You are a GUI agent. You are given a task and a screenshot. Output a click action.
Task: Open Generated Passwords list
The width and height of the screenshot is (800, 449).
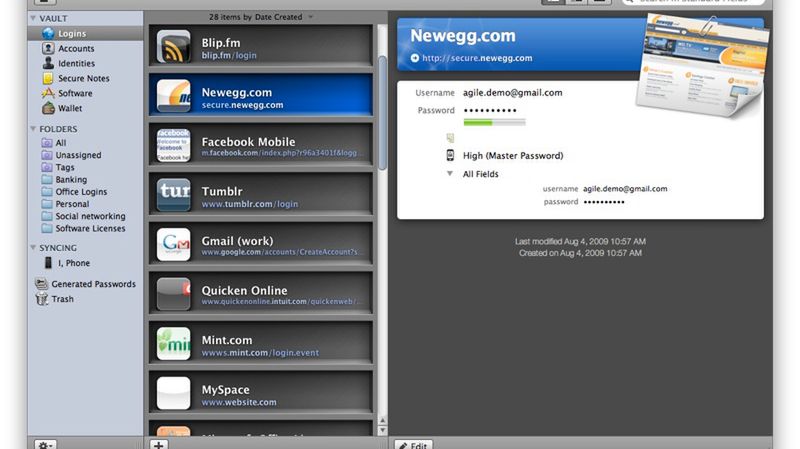click(85, 284)
